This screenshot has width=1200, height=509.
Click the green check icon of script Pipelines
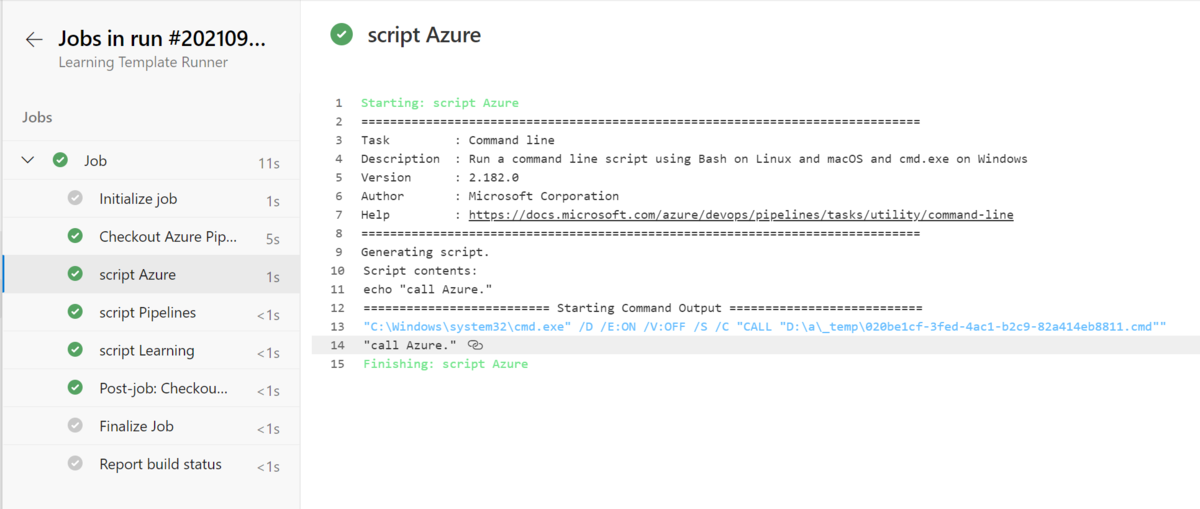tap(75, 312)
